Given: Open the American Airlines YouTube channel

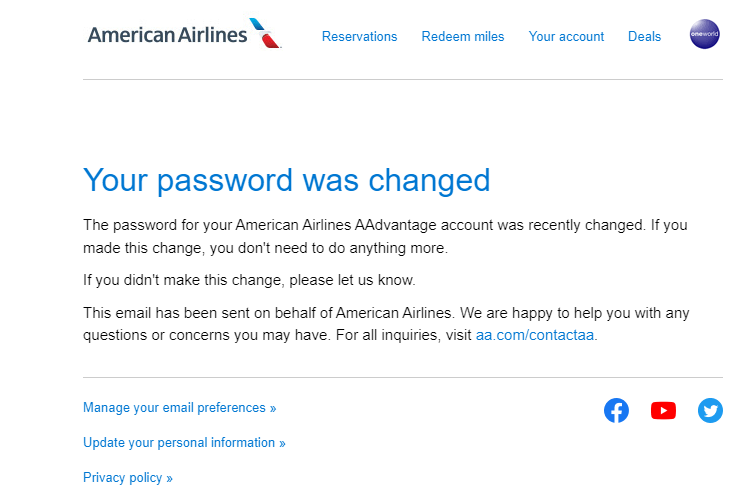Looking at the screenshot, I should tap(663, 410).
